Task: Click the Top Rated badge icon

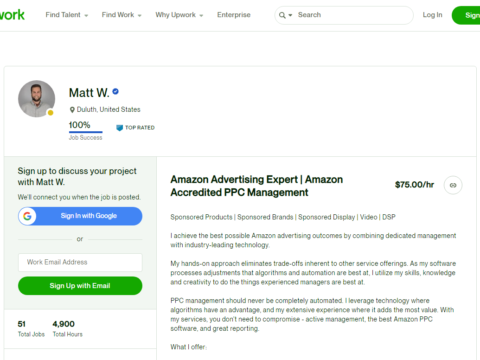Action: point(119,128)
